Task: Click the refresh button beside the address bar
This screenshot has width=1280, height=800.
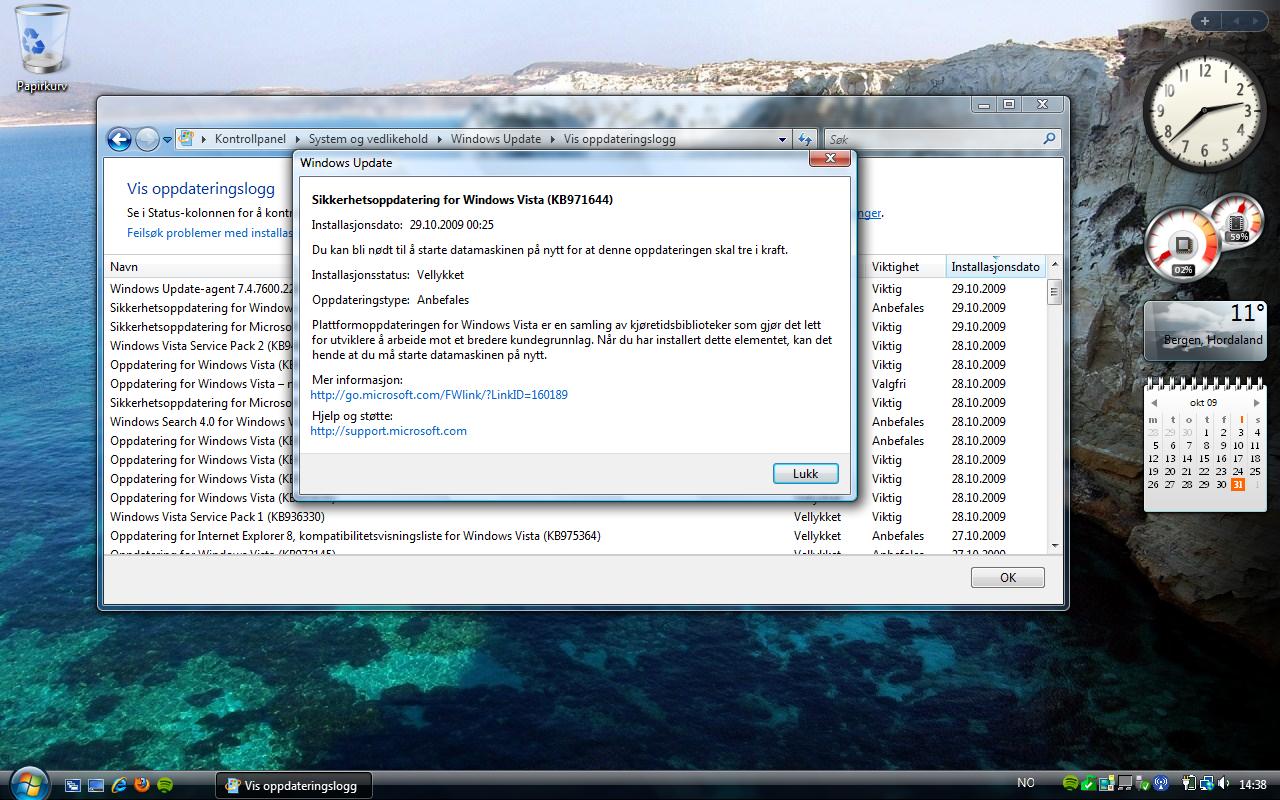Action: tap(806, 139)
